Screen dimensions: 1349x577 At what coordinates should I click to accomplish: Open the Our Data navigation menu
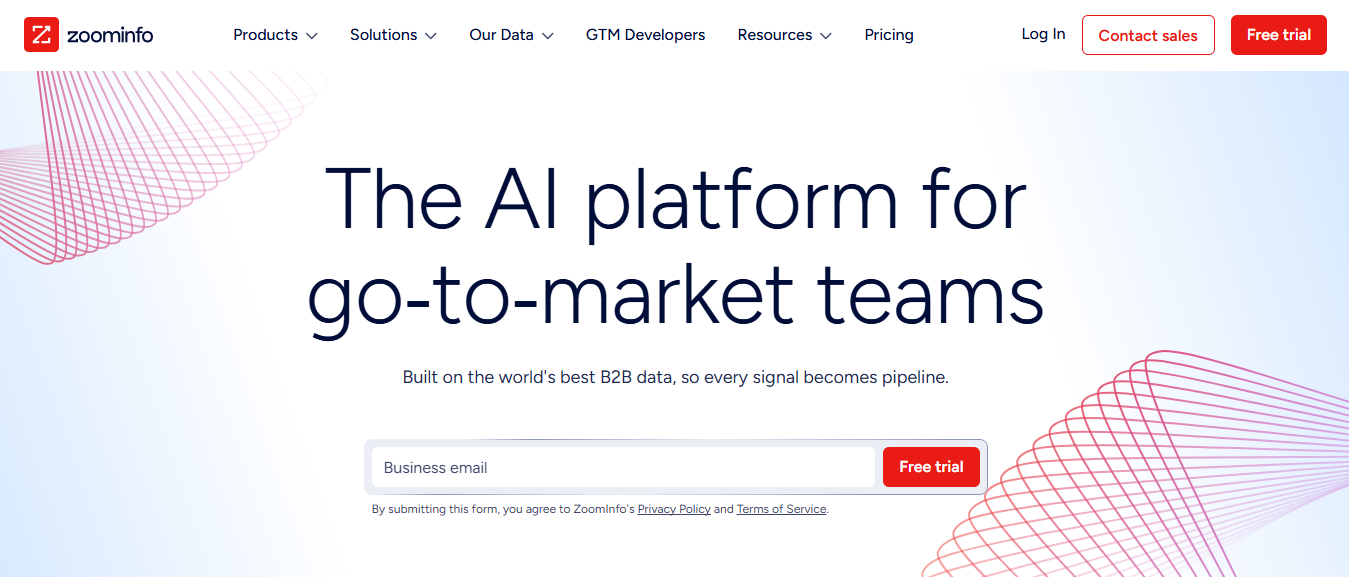[x=502, y=35]
